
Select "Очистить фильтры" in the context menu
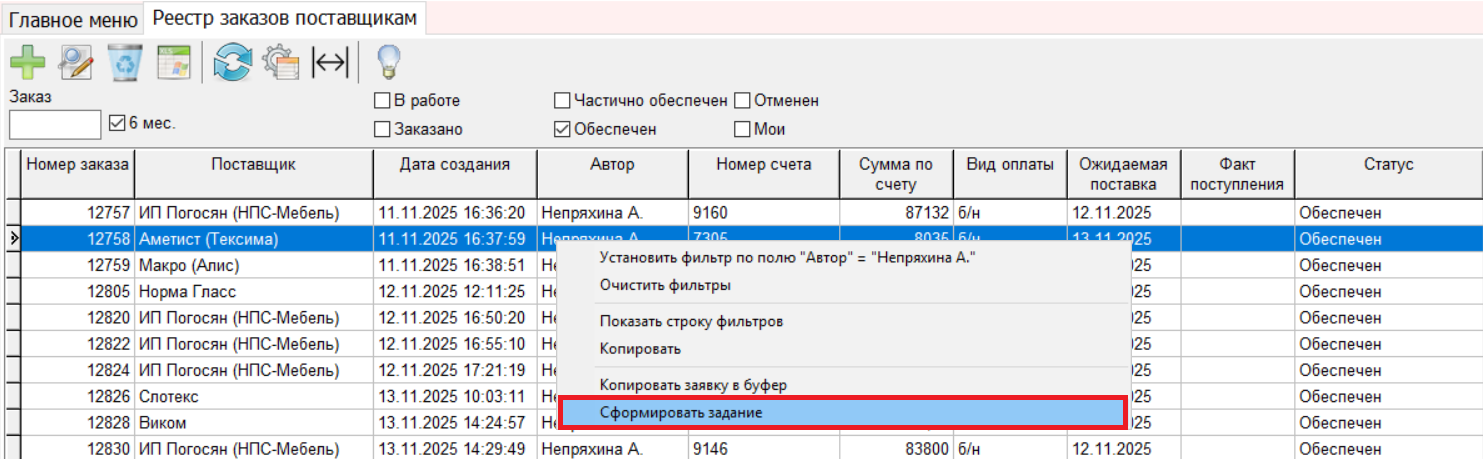665,285
